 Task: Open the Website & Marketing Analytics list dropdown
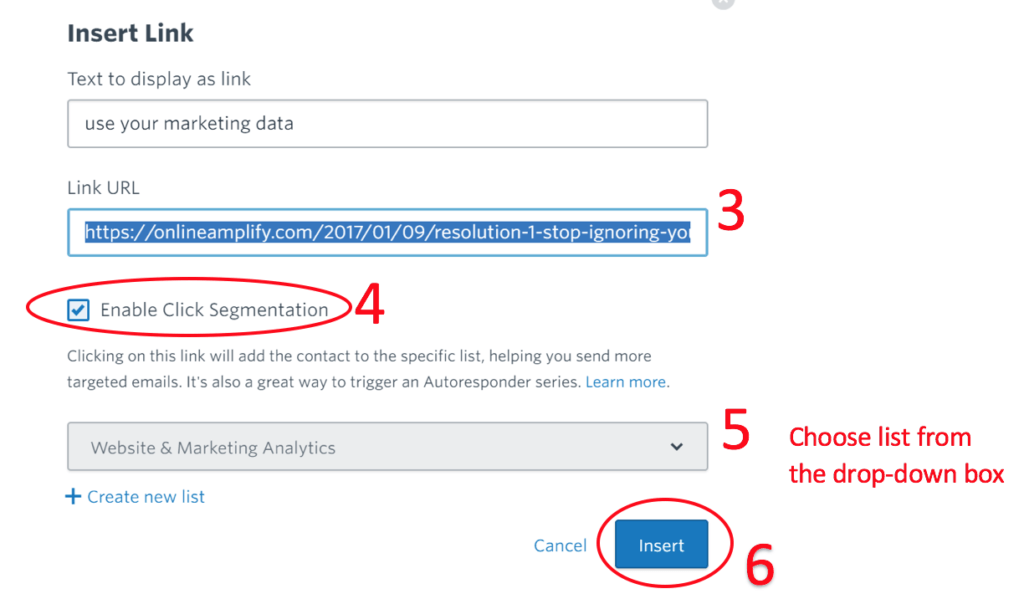coord(387,447)
